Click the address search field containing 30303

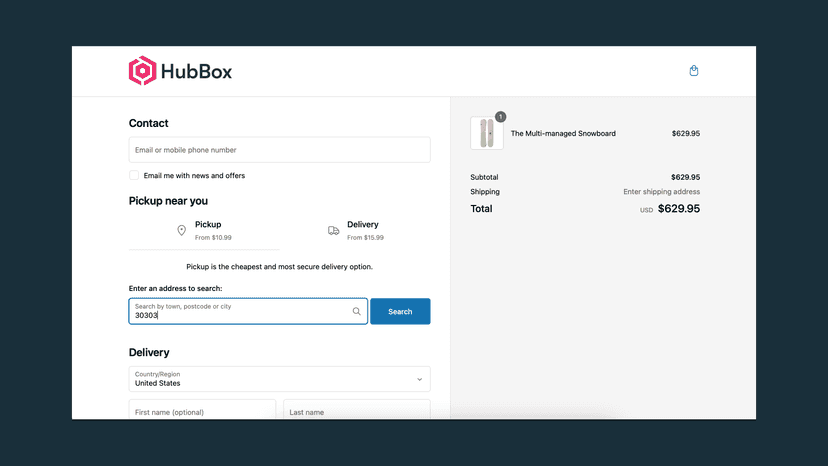pyautogui.click(x=248, y=311)
